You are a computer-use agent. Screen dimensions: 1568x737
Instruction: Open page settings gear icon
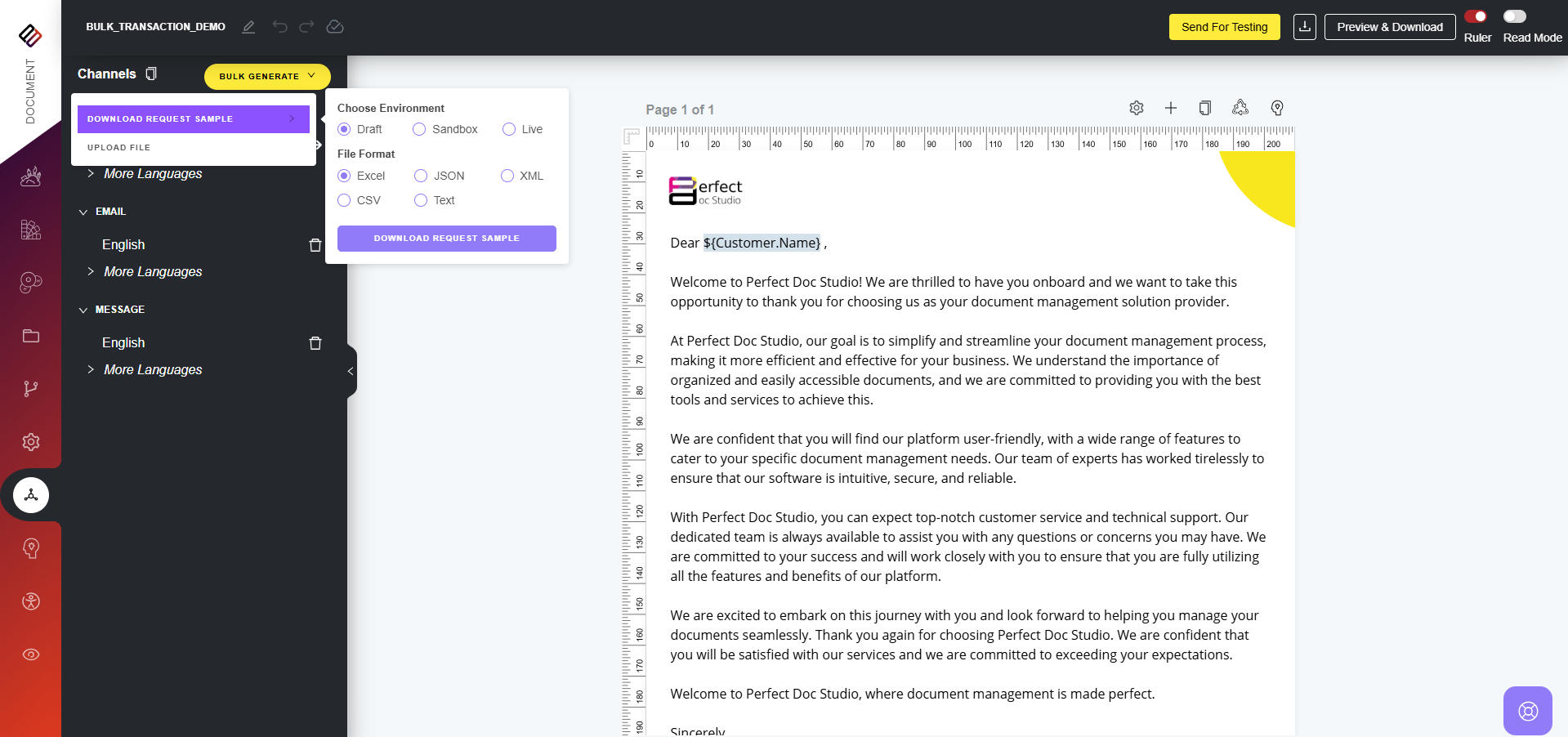point(1136,108)
